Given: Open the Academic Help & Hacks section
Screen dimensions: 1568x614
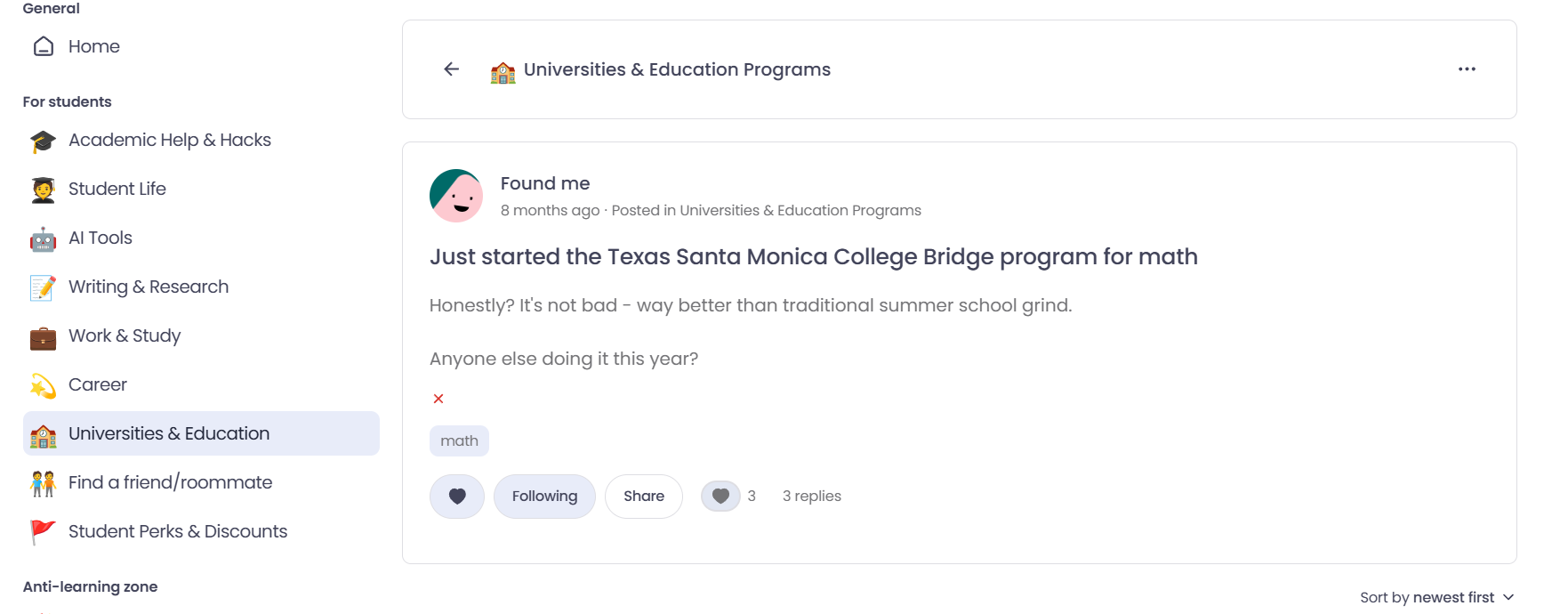Looking at the screenshot, I should tap(169, 140).
